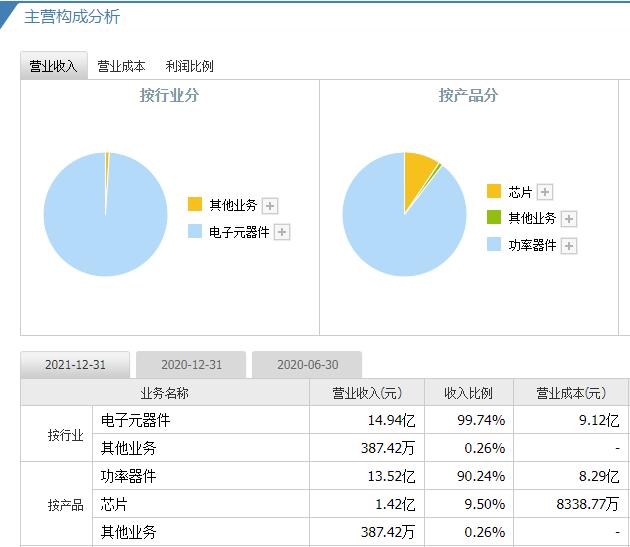
Task: Select the 2021-12-31 date tab
Action: point(75,365)
